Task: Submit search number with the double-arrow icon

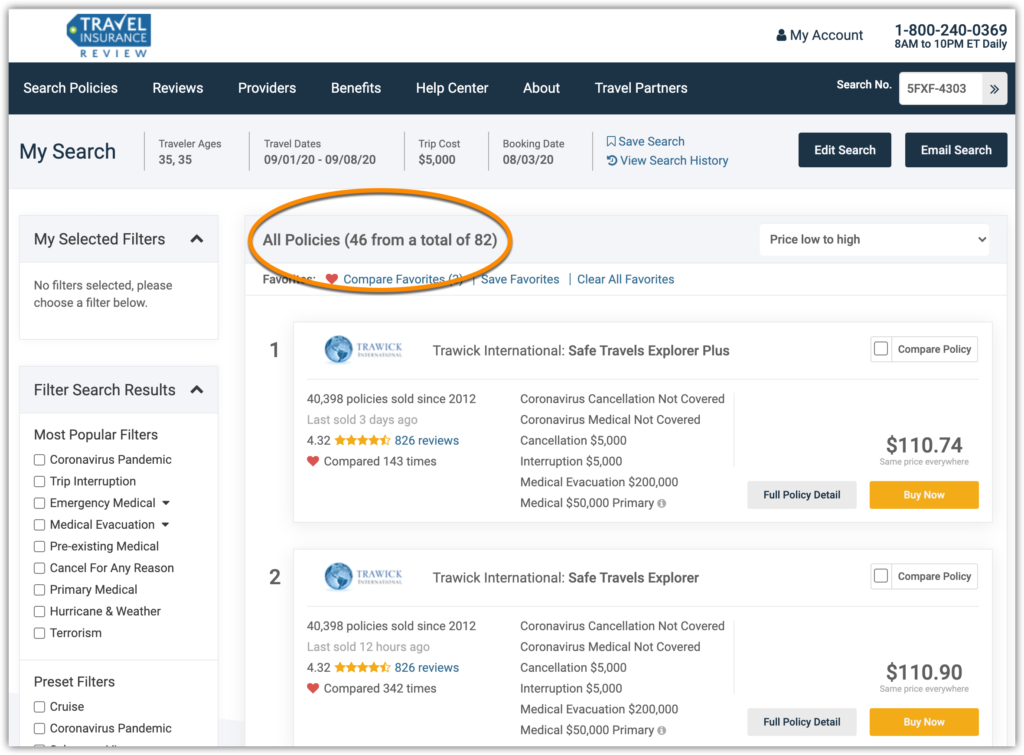Action: tap(994, 89)
